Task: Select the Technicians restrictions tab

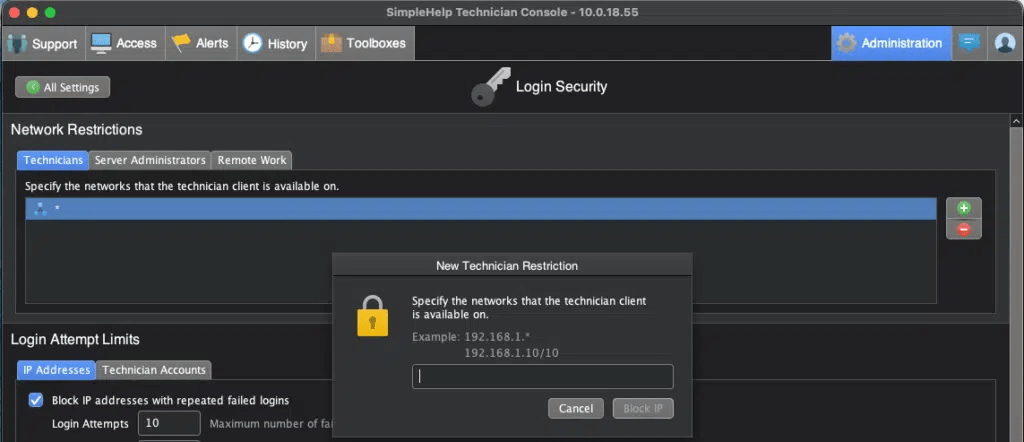Action: tap(53, 160)
